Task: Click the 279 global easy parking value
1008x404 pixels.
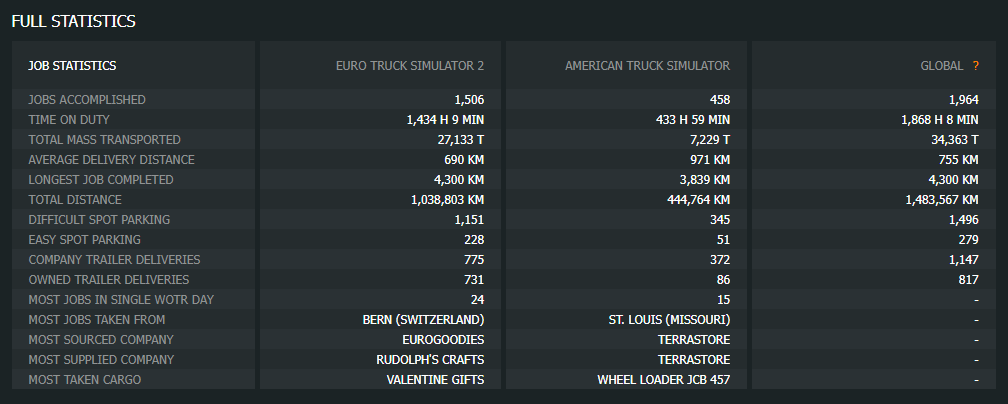Action: (x=968, y=239)
